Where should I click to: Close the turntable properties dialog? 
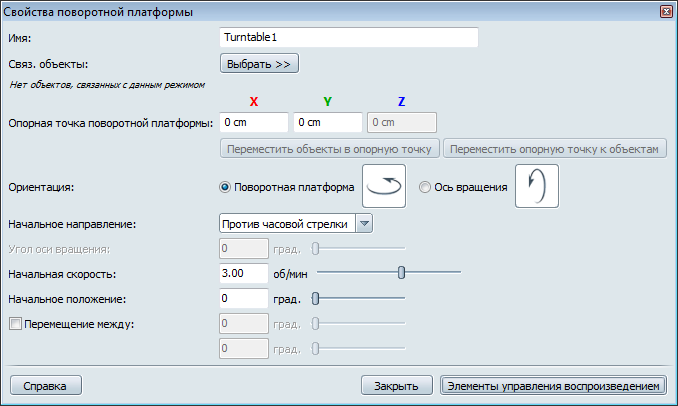[x=666, y=12]
